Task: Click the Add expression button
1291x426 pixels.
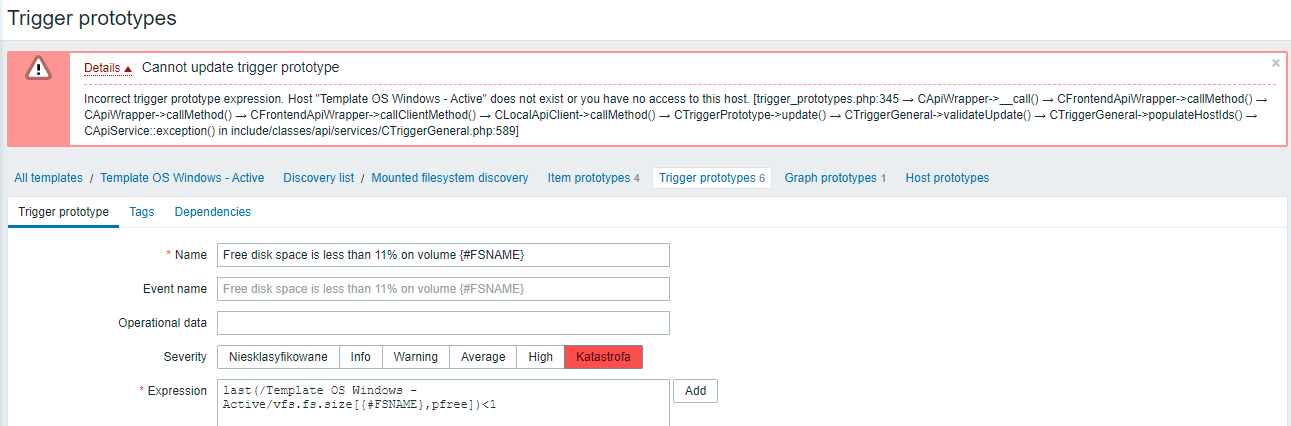Action: [695, 391]
